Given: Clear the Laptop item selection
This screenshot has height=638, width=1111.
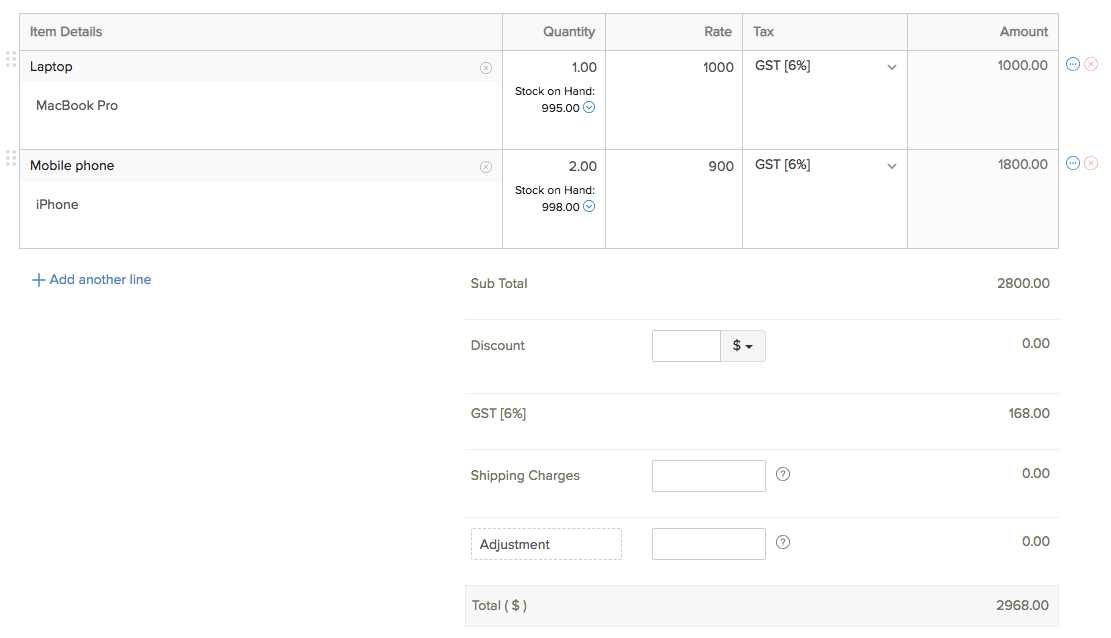Looking at the screenshot, I should [x=486, y=68].
